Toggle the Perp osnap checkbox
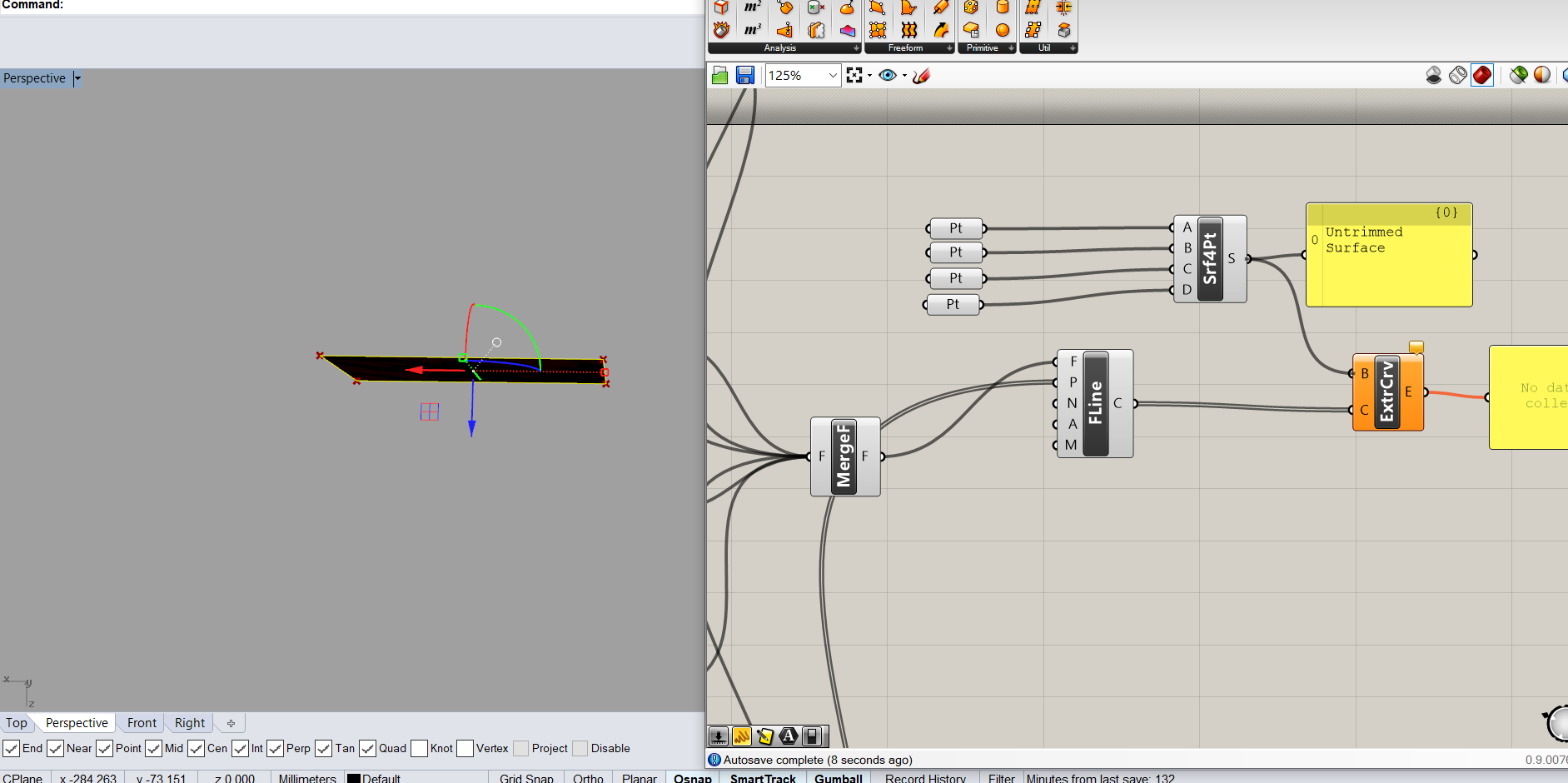Viewport: 1568px width, 783px height. point(276,749)
